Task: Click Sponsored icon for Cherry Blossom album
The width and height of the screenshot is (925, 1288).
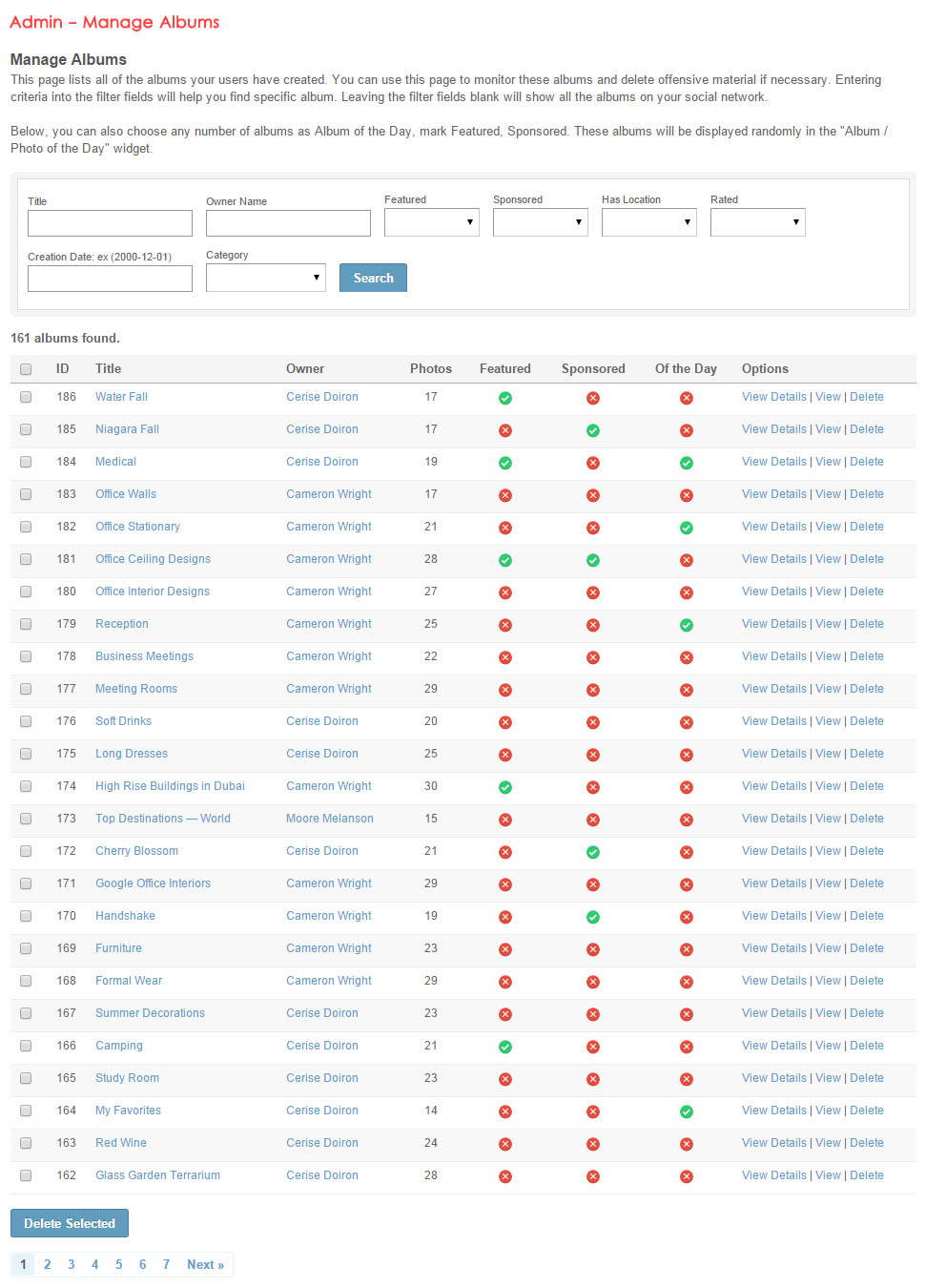Action: pyautogui.click(x=593, y=852)
